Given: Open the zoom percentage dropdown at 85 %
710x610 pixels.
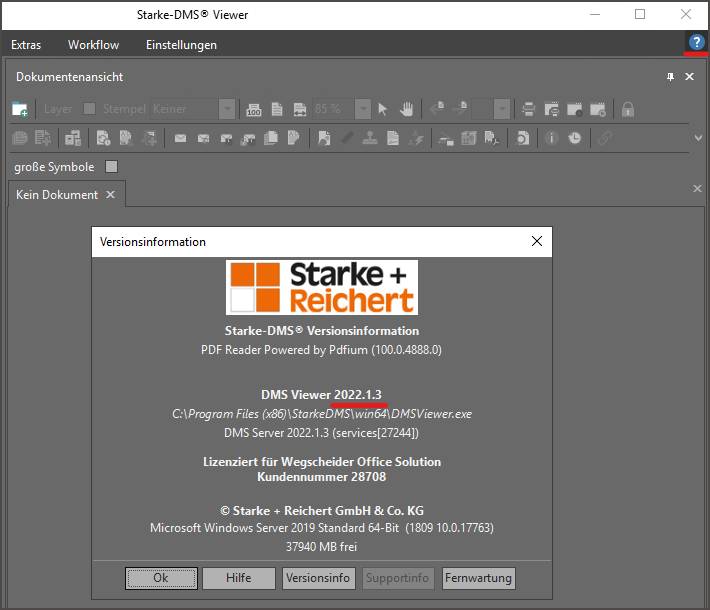Looking at the screenshot, I should (x=362, y=109).
